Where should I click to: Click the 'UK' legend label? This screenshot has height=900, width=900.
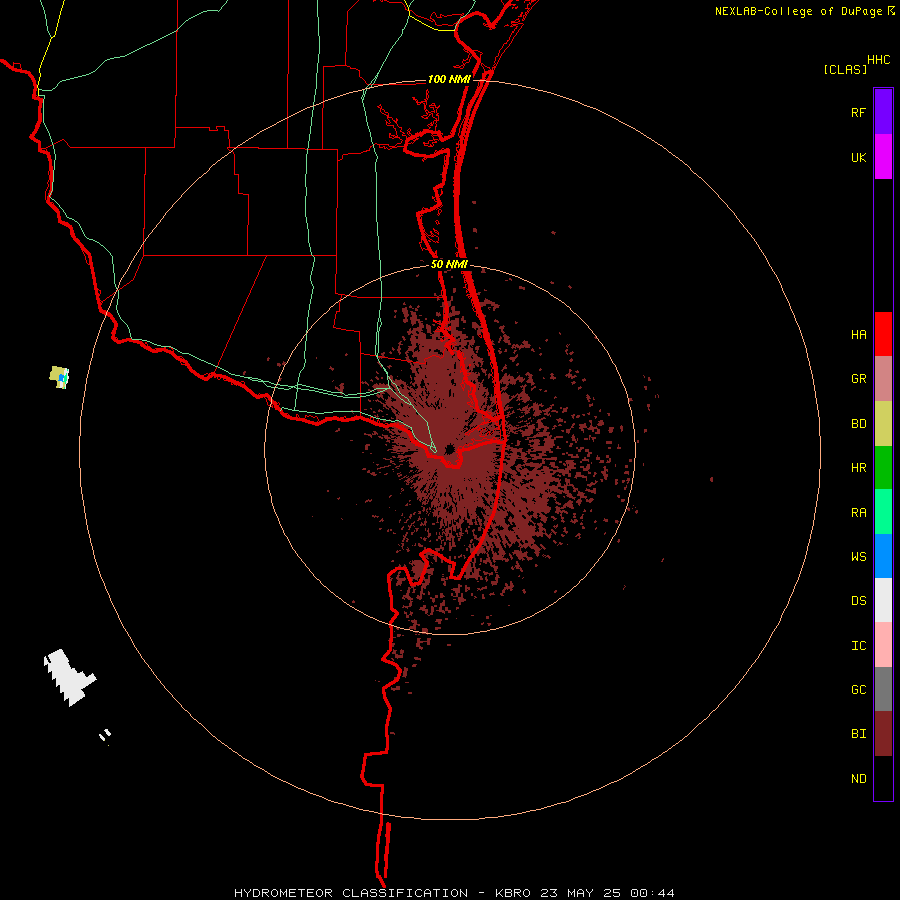click(858, 157)
